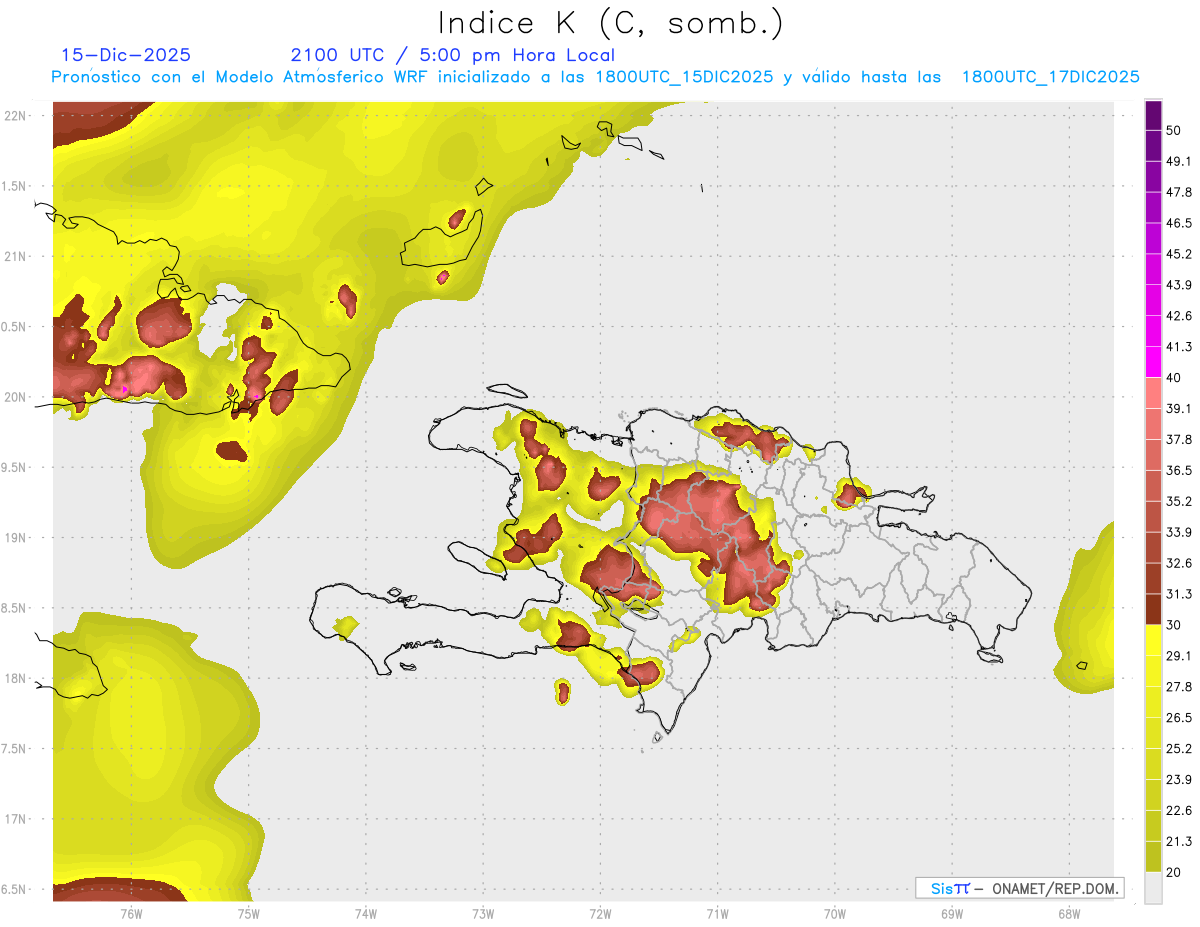Click the color bar value 42.6

pos(1179,316)
